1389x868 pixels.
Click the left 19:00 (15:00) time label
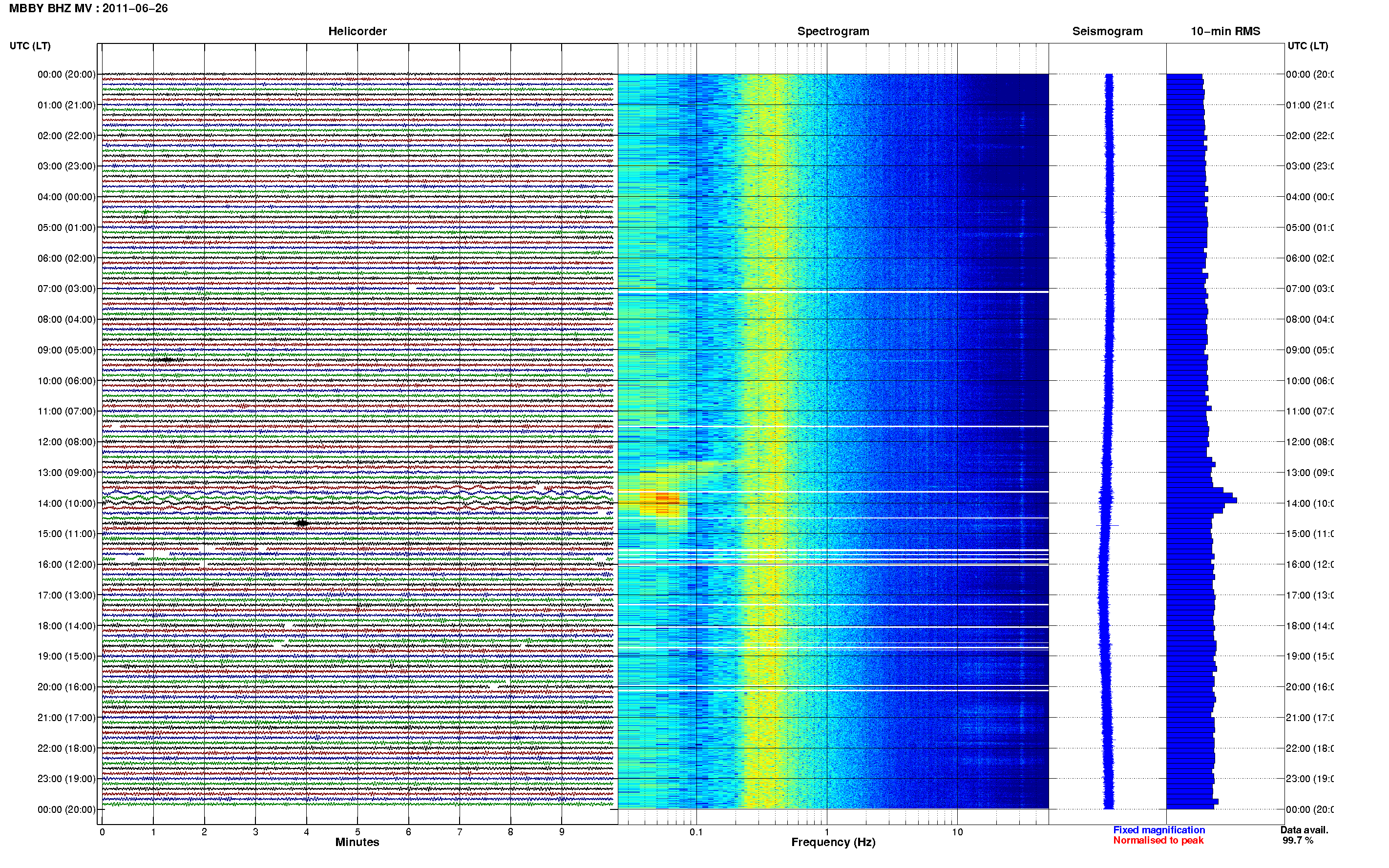pos(66,656)
